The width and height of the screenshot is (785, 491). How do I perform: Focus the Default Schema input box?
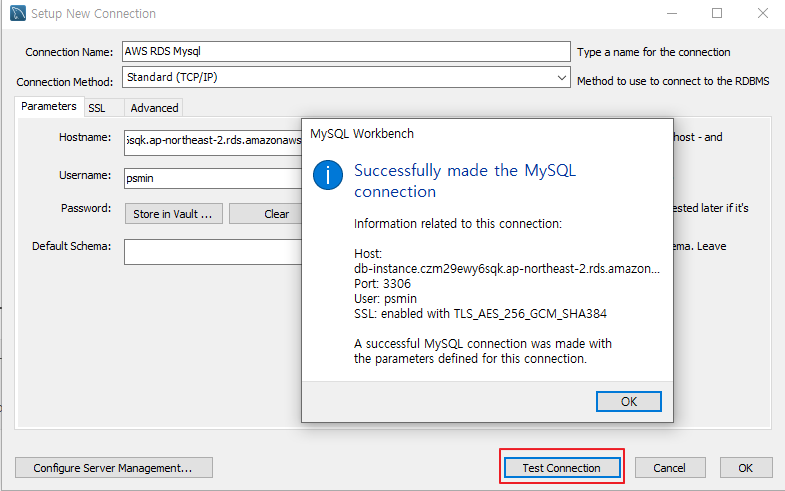pyautogui.click(x=213, y=251)
